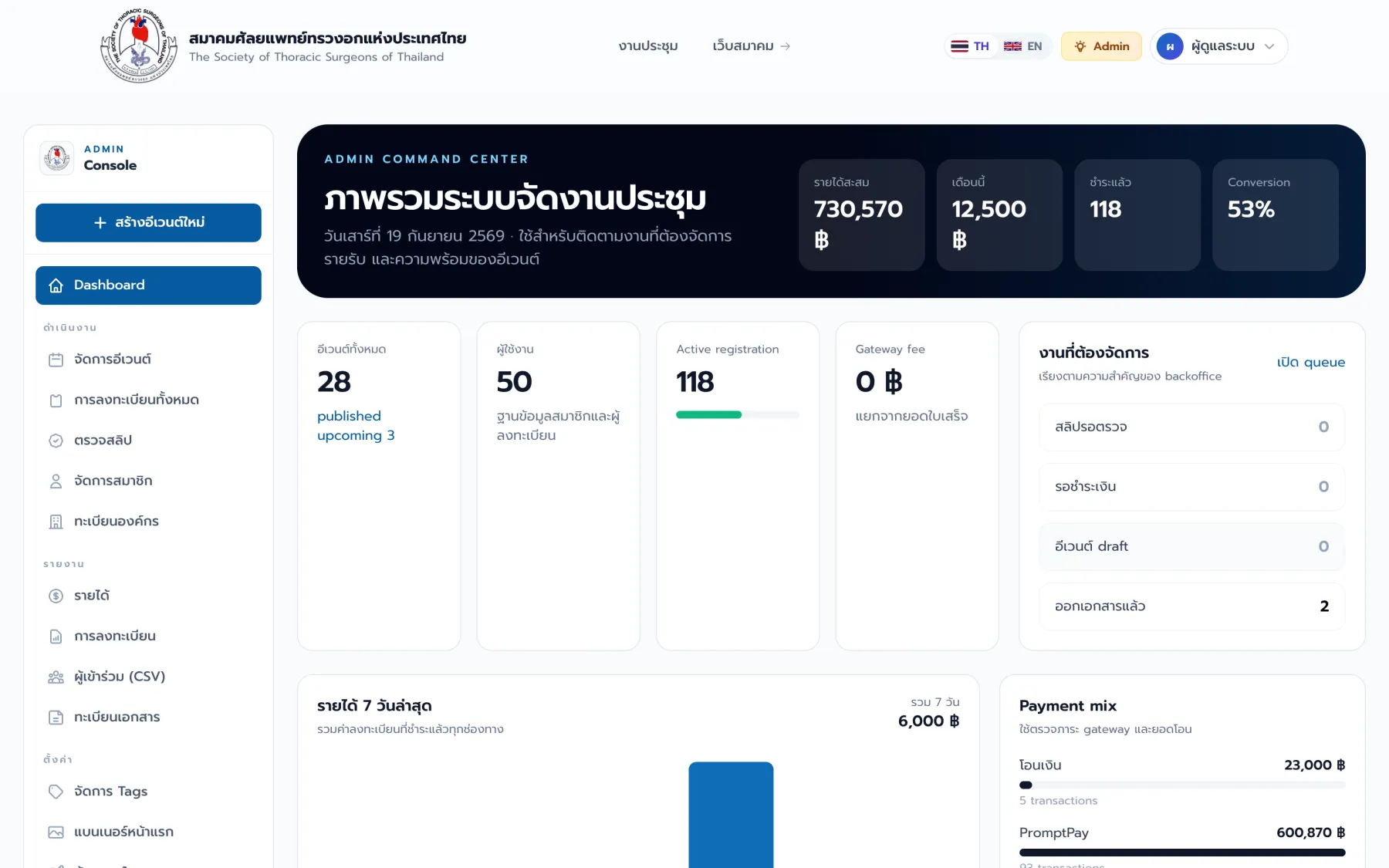Viewport: 1389px width, 868px height.
Task: Open ผู้เข้าร่วม (CSV) in the sidebar
Action: pyautogui.click(x=148, y=677)
